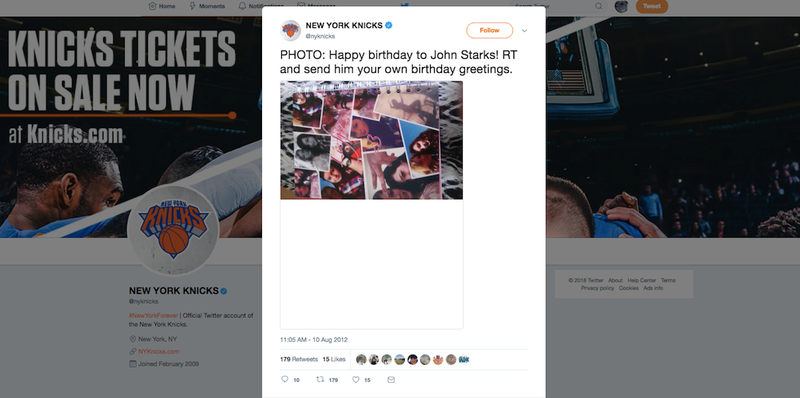This screenshot has width=800, height=398.
Task: Expand the tweet options chevron
Action: click(524, 31)
